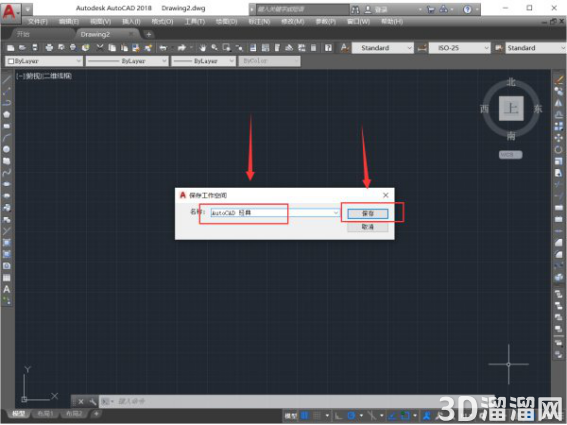Image resolution: width=567 pixels, height=425 pixels.
Task: Select the Polygon tool in Draw toolbar
Action: coord(7,114)
